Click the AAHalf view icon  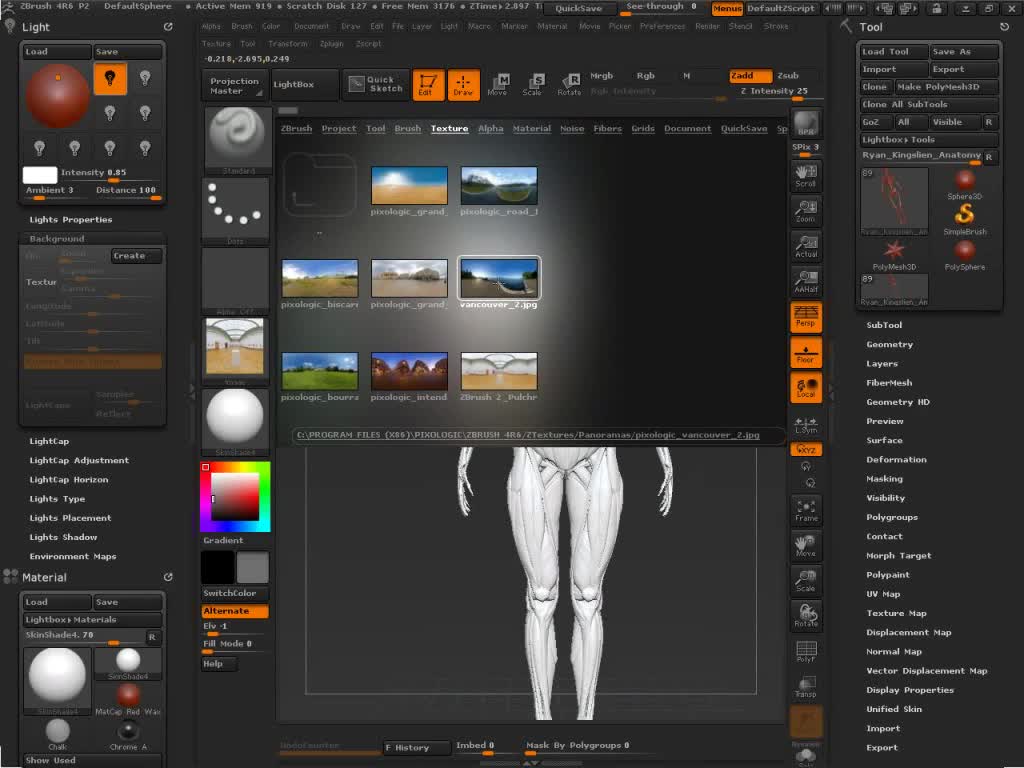(x=806, y=281)
